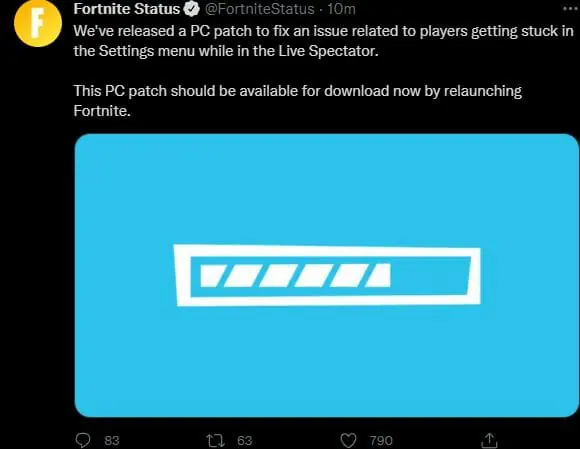Click the retweet count 63
Image resolution: width=580 pixels, height=449 pixels.
(245, 440)
